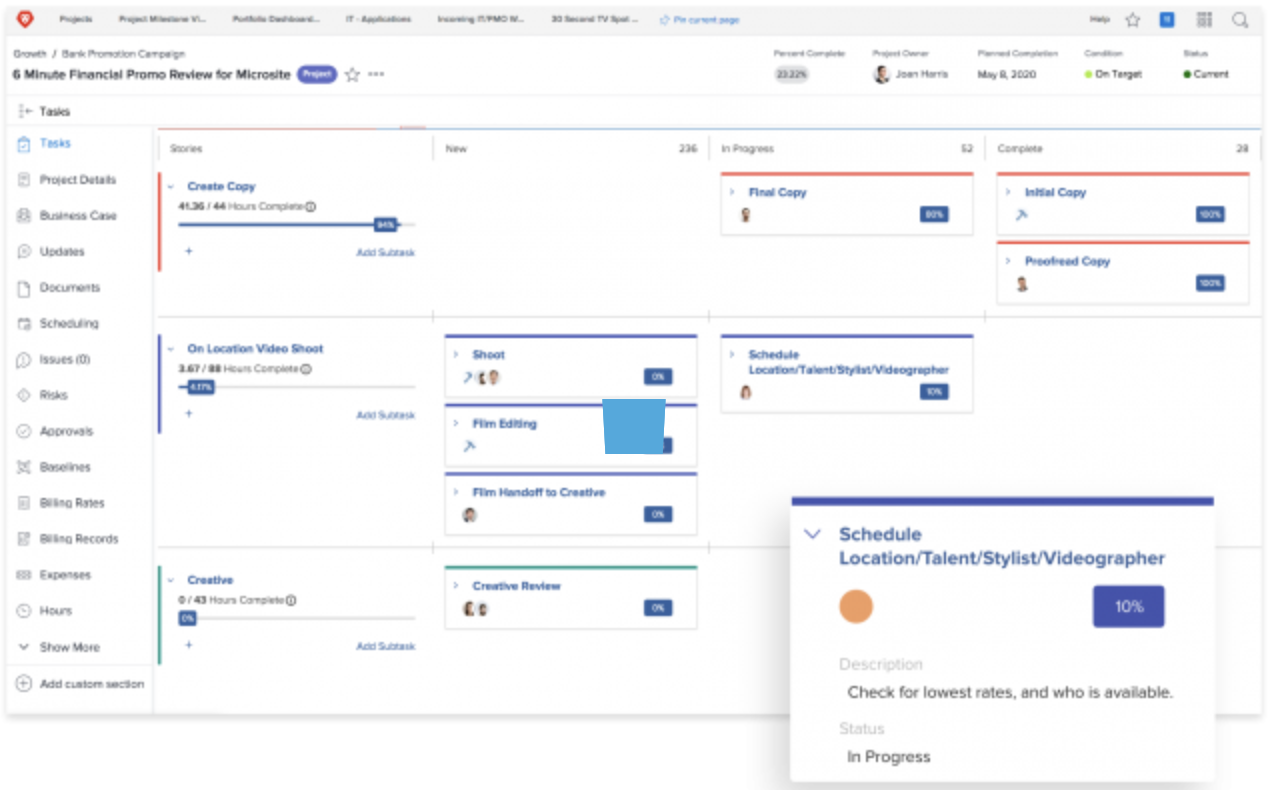Open the Documents section from sidebar

[22, 287]
